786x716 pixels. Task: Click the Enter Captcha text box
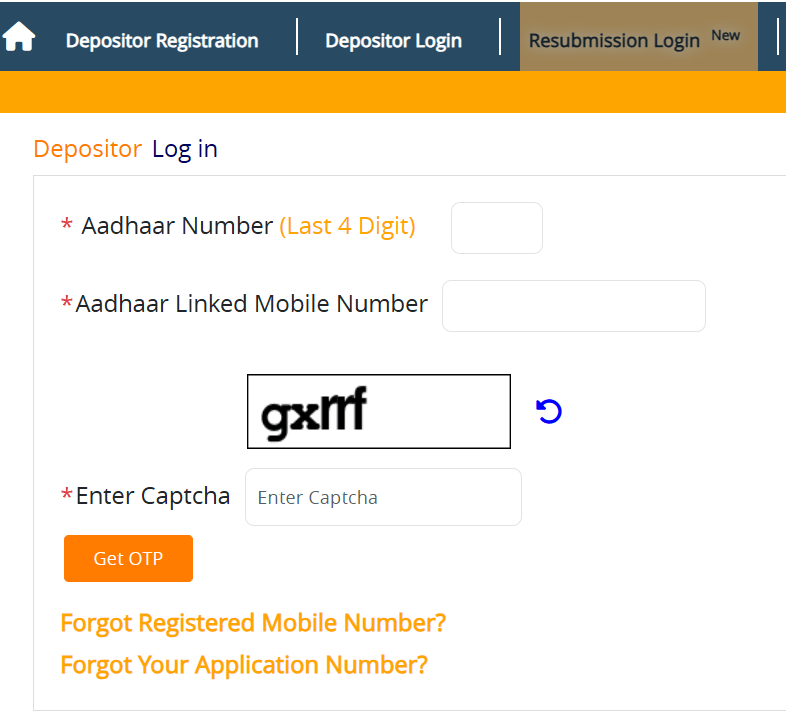383,497
